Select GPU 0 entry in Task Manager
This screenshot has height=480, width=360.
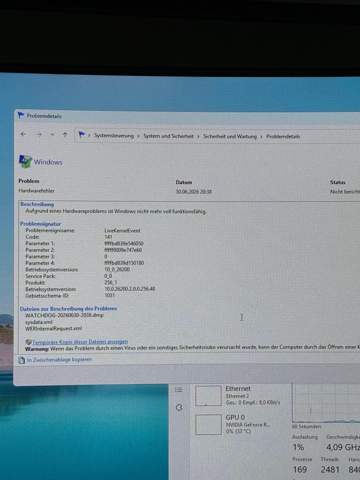pyautogui.click(x=238, y=424)
